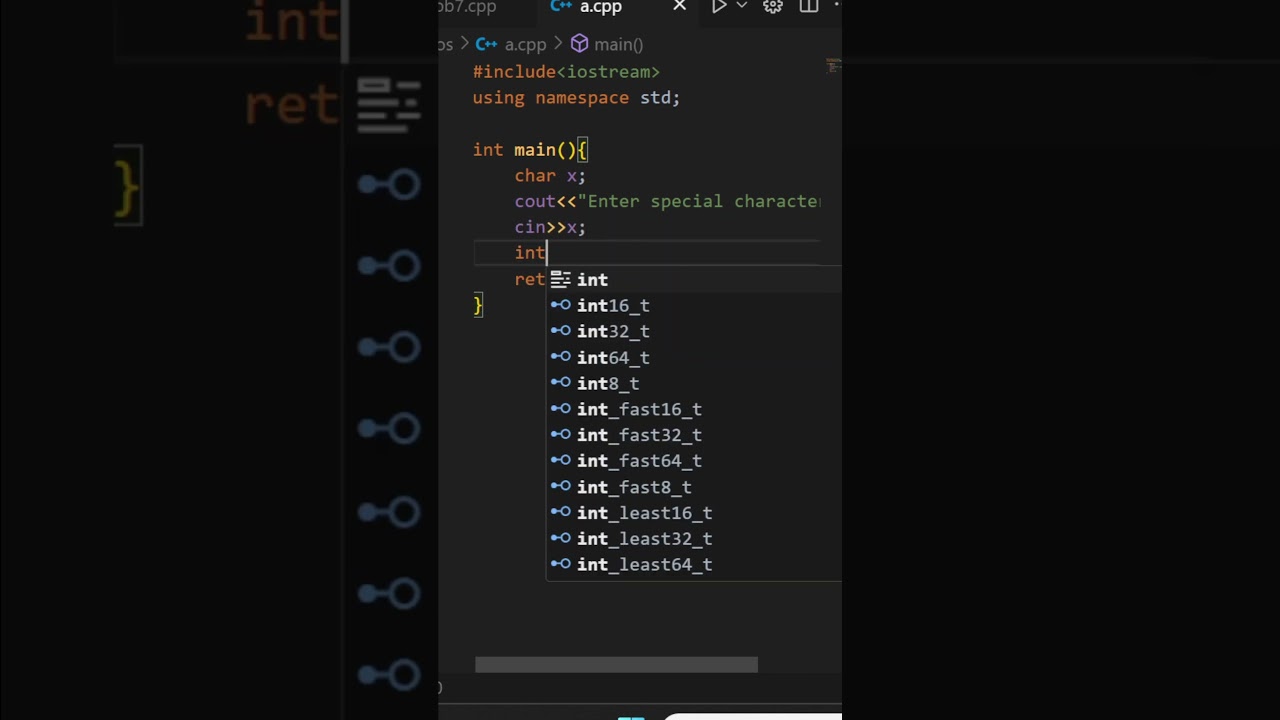Click the typedef icon beside int32_t
Screen dimensions: 1280x720
coord(560,331)
